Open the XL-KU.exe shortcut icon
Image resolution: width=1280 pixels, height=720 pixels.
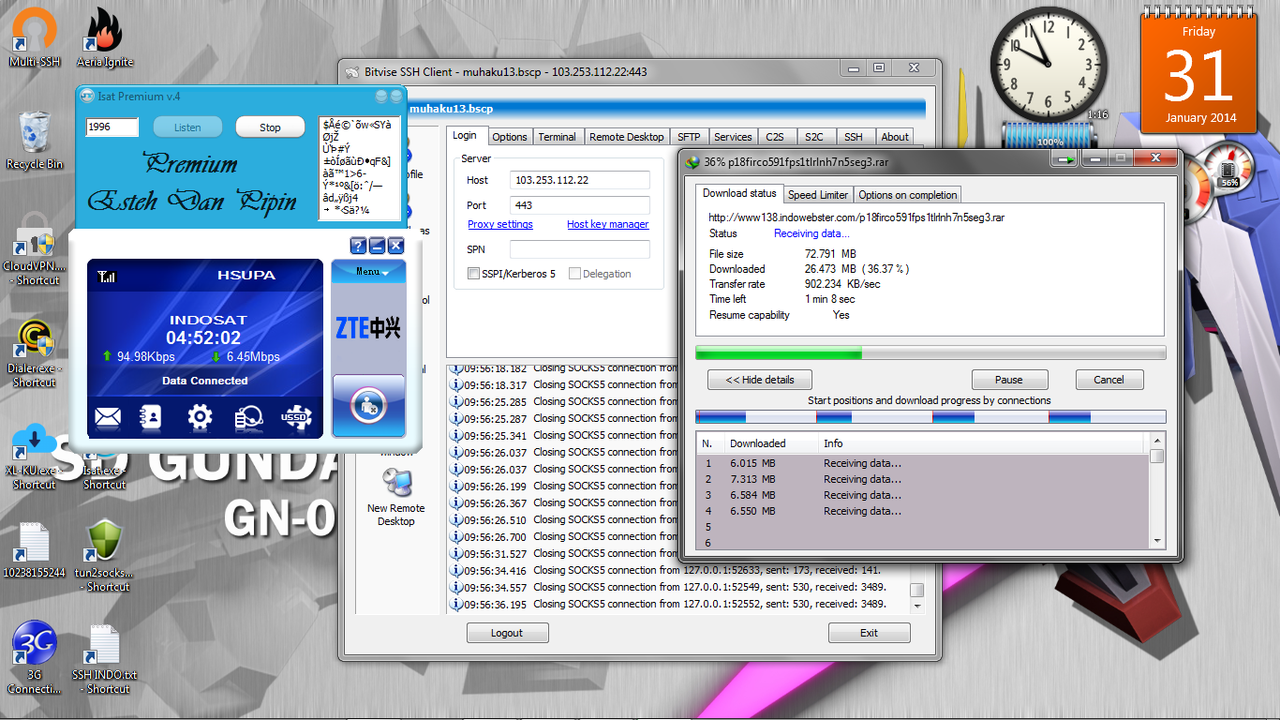point(34,457)
